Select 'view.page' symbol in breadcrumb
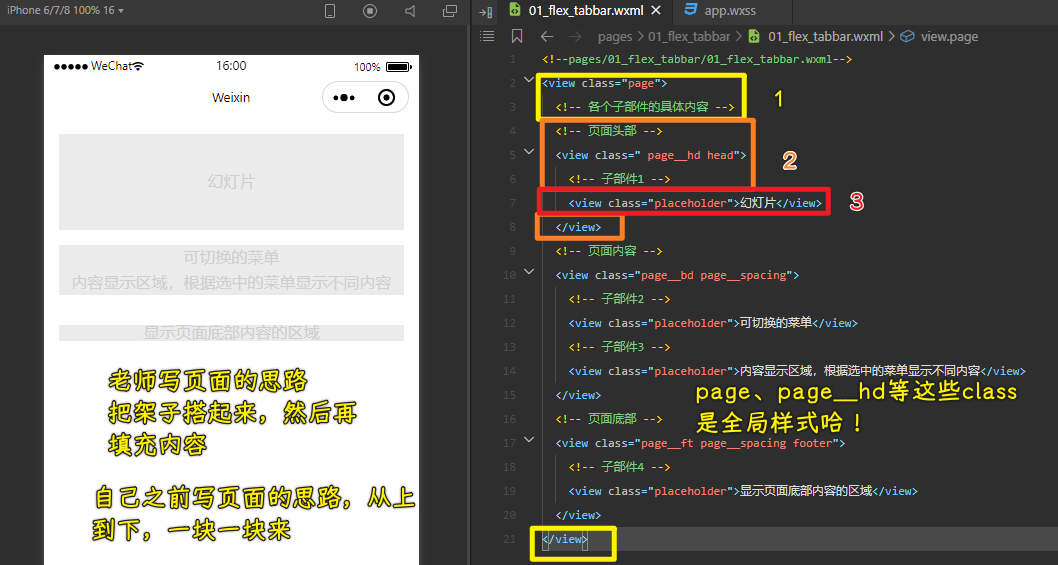The image size is (1058, 565). pos(949,36)
